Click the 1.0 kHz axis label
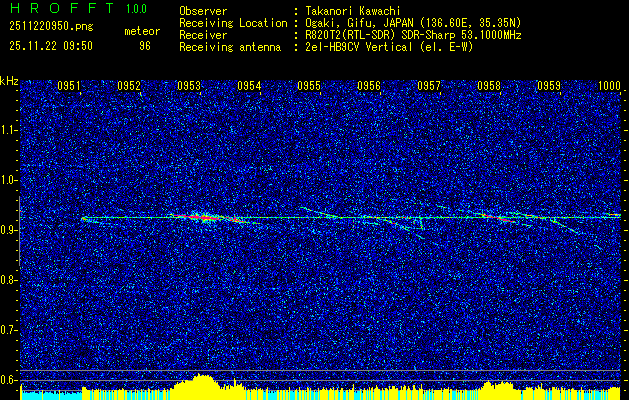 click(x=8, y=180)
